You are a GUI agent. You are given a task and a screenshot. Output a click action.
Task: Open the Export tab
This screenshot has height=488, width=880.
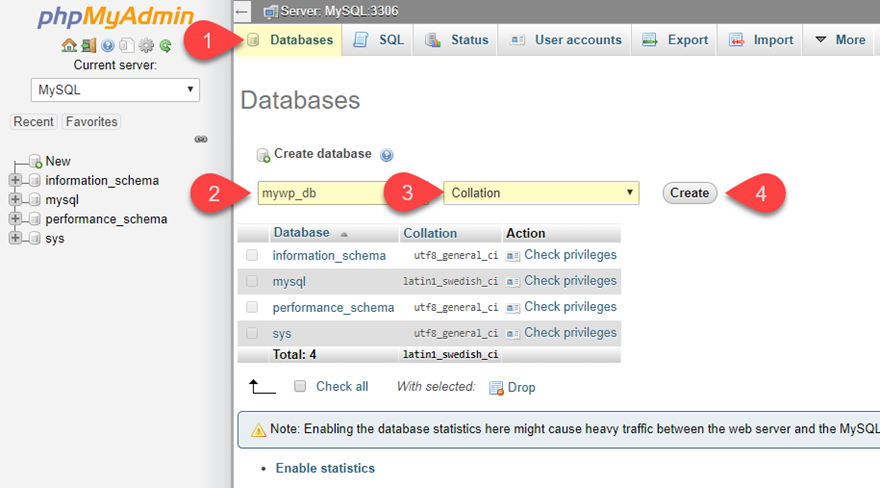[x=674, y=40]
